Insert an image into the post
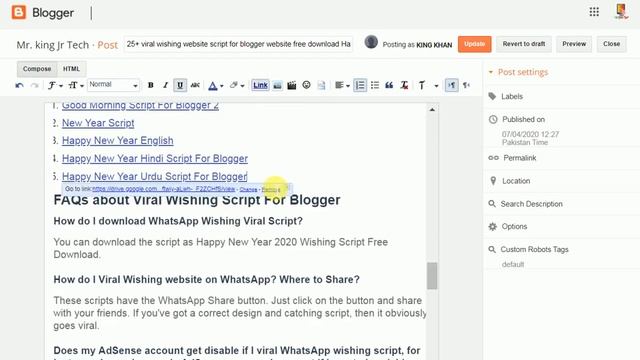 pyautogui.click(x=277, y=85)
